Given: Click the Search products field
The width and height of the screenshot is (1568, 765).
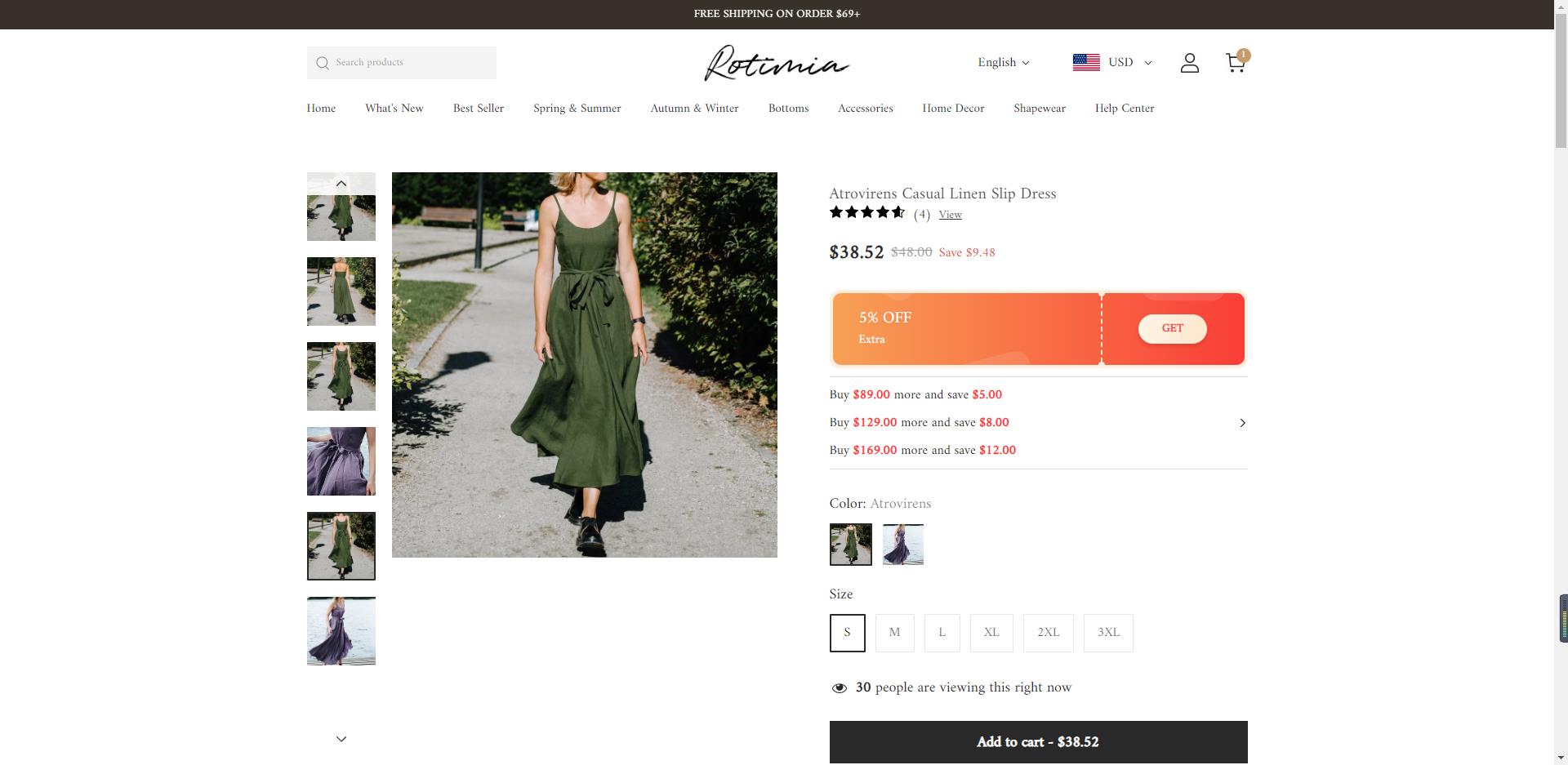Looking at the screenshot, I should [x=401, y=63].
